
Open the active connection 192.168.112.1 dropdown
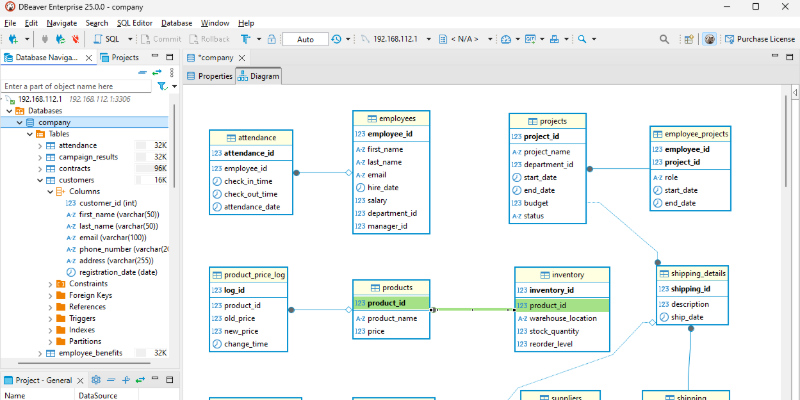click(429, 39)
